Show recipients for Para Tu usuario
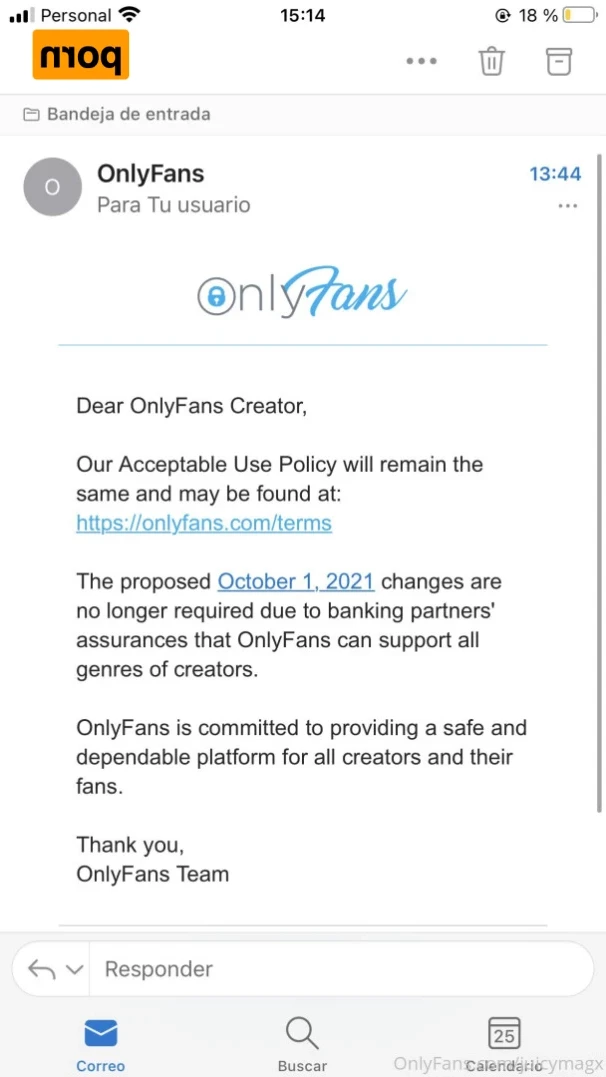The width and height of the screenshot is (606, 1077). point(174,205)
